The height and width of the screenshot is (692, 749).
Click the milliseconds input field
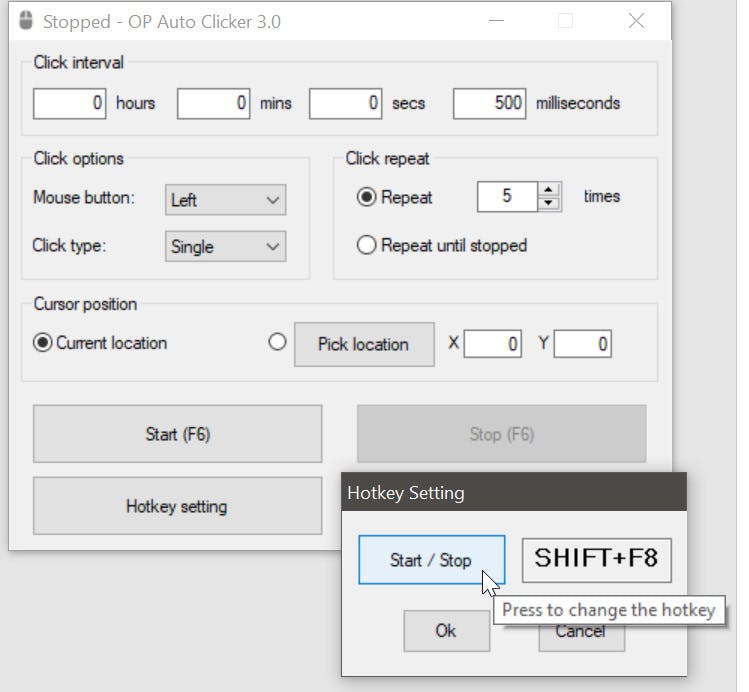click(x=489, y=103)
